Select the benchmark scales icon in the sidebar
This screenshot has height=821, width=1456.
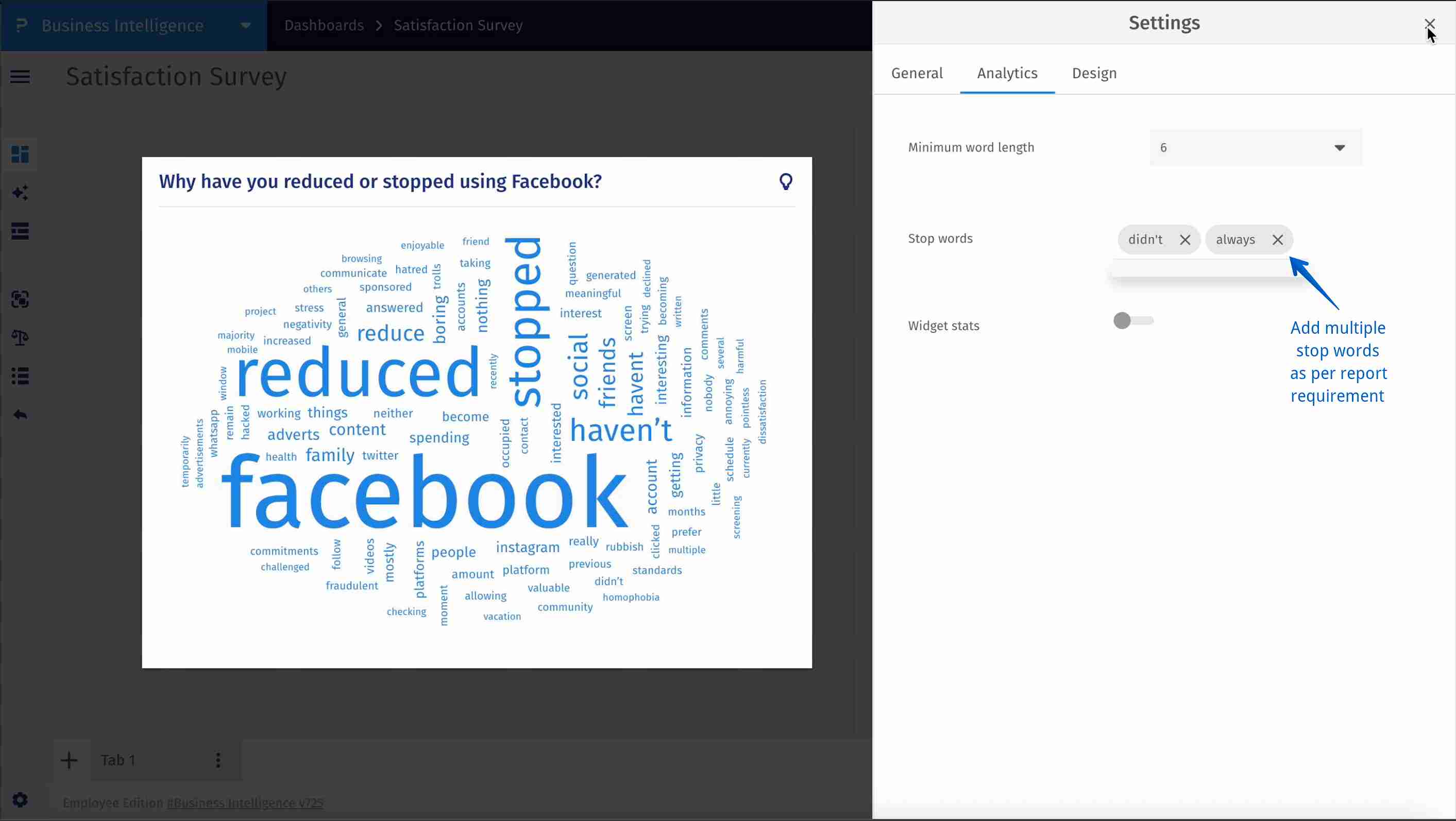coord(20,337)
